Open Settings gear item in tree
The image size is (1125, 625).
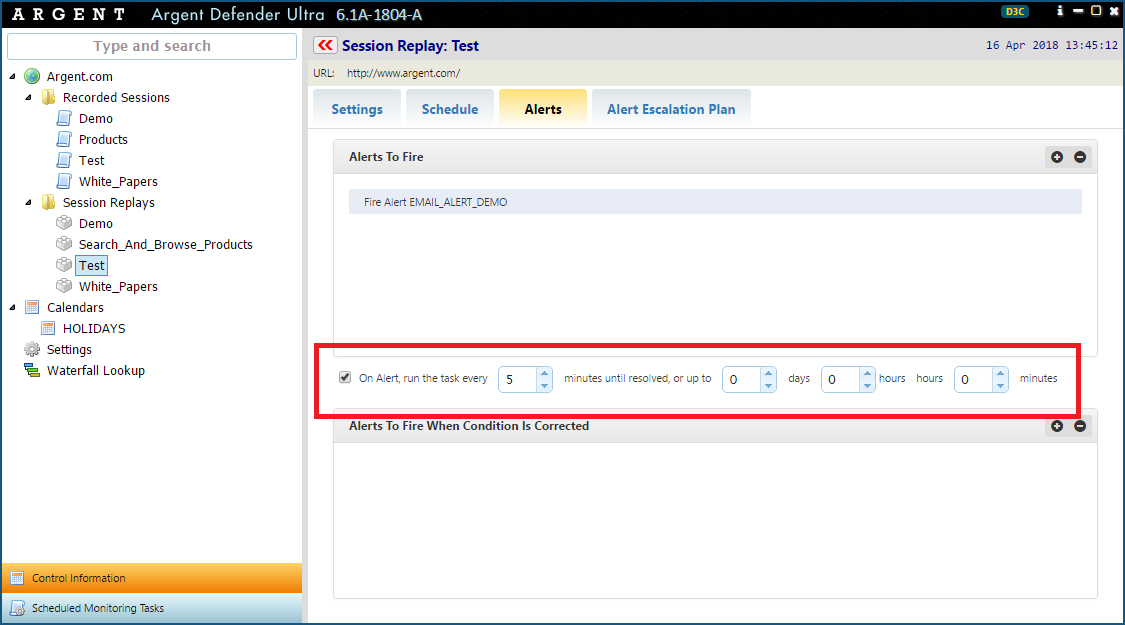click(69, 350)
